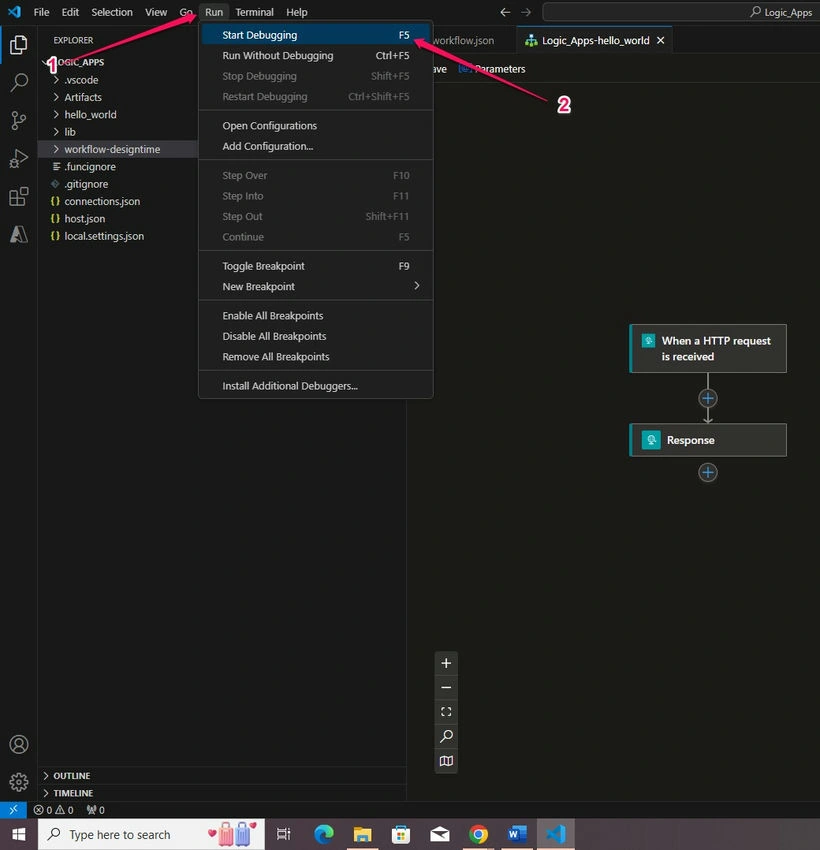The image size is (820, 850).
Task: Choose Toggle Breakpoint menu entry
Action: (x=315, y=266)
